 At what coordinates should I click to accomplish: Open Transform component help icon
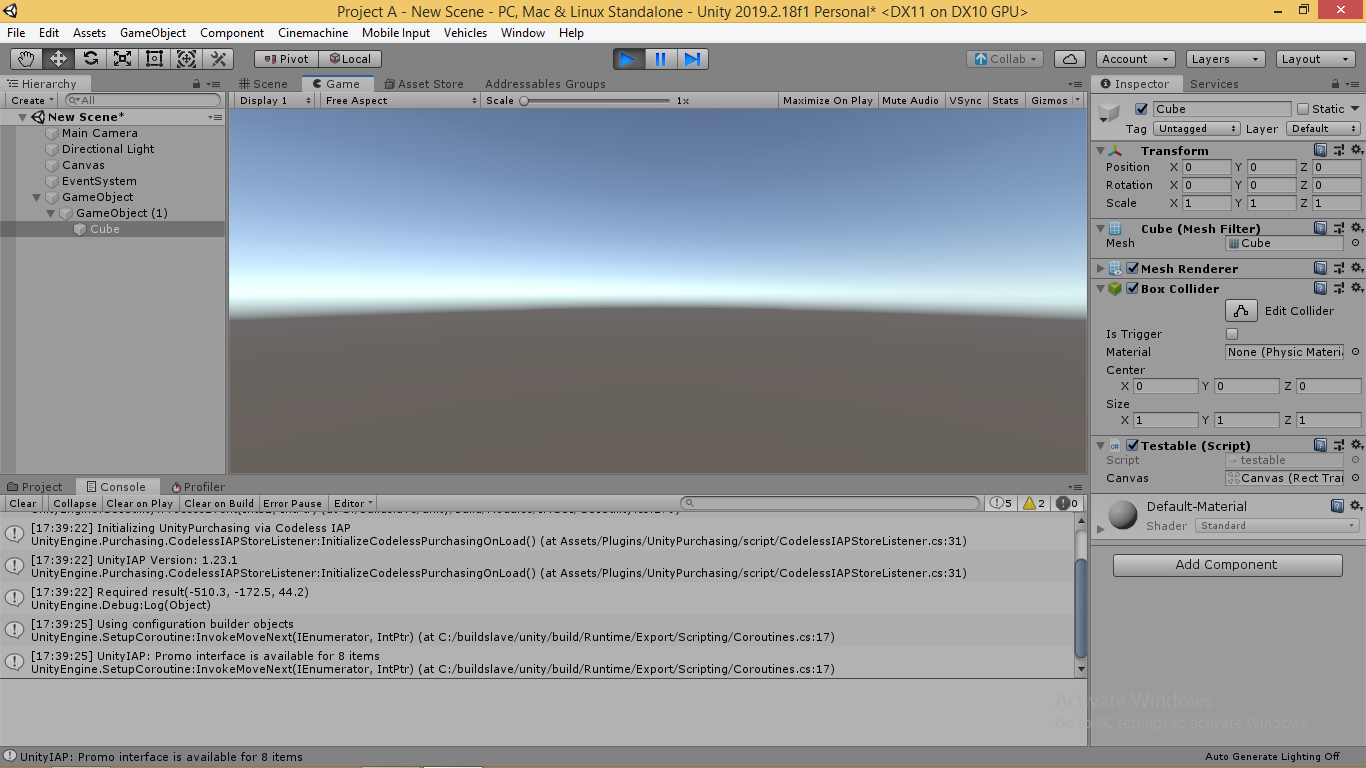[x=1321, y=150]
